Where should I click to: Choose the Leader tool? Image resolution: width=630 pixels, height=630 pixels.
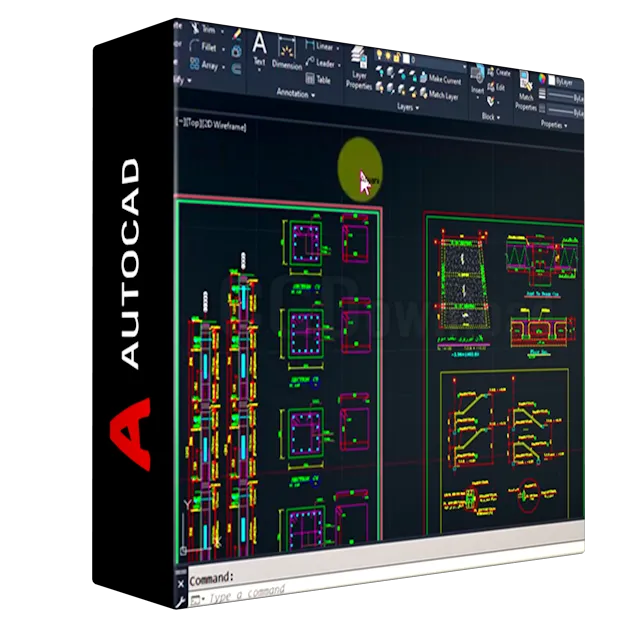(320, 62)
